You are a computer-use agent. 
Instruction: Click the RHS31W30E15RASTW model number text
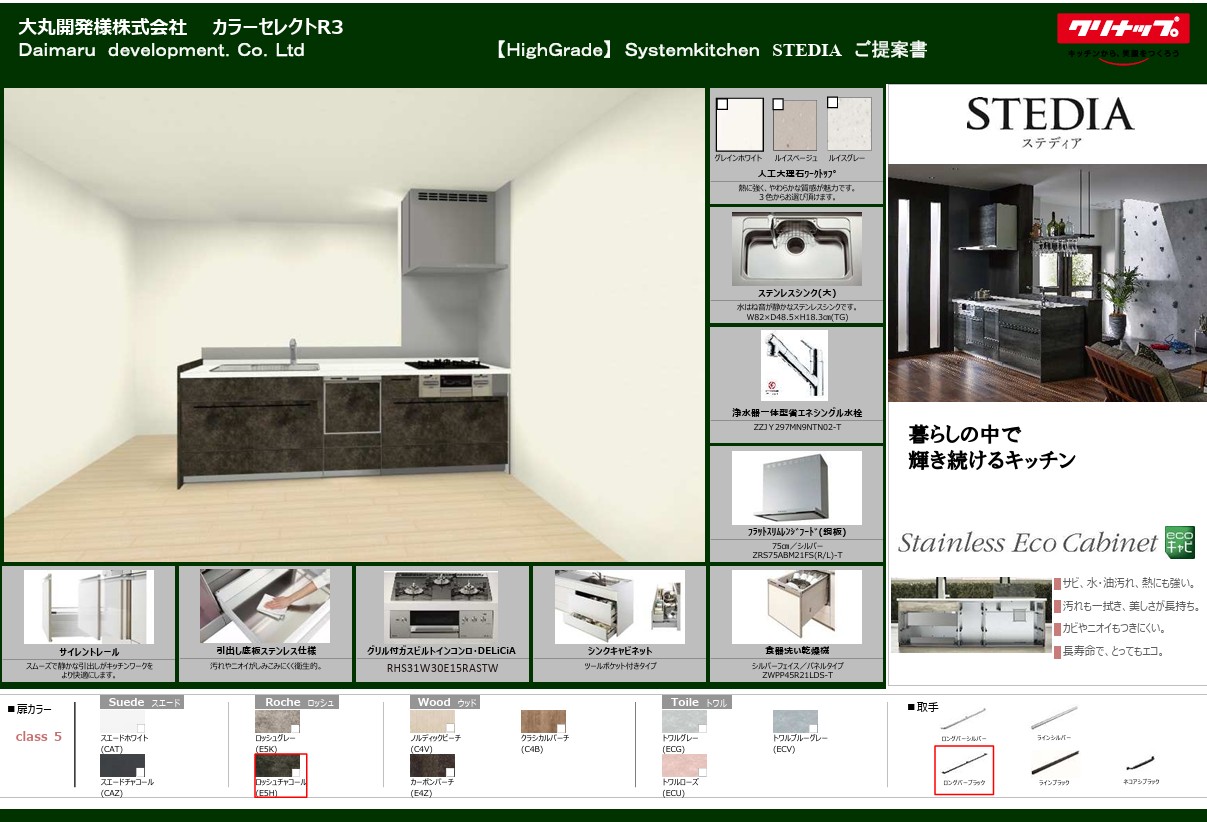click(442, 668)
